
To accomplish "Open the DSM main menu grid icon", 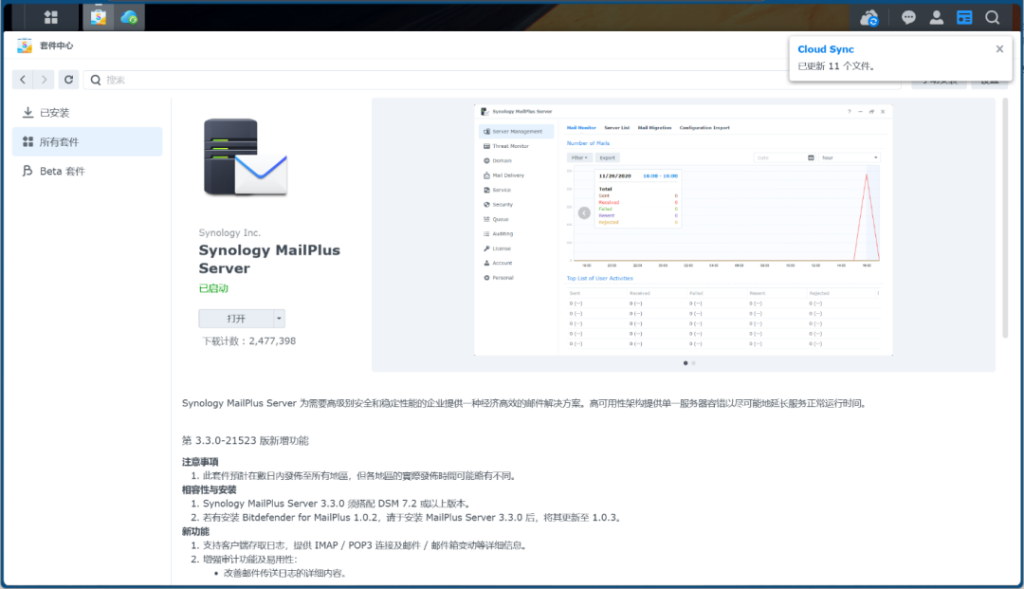I will 51,18.
